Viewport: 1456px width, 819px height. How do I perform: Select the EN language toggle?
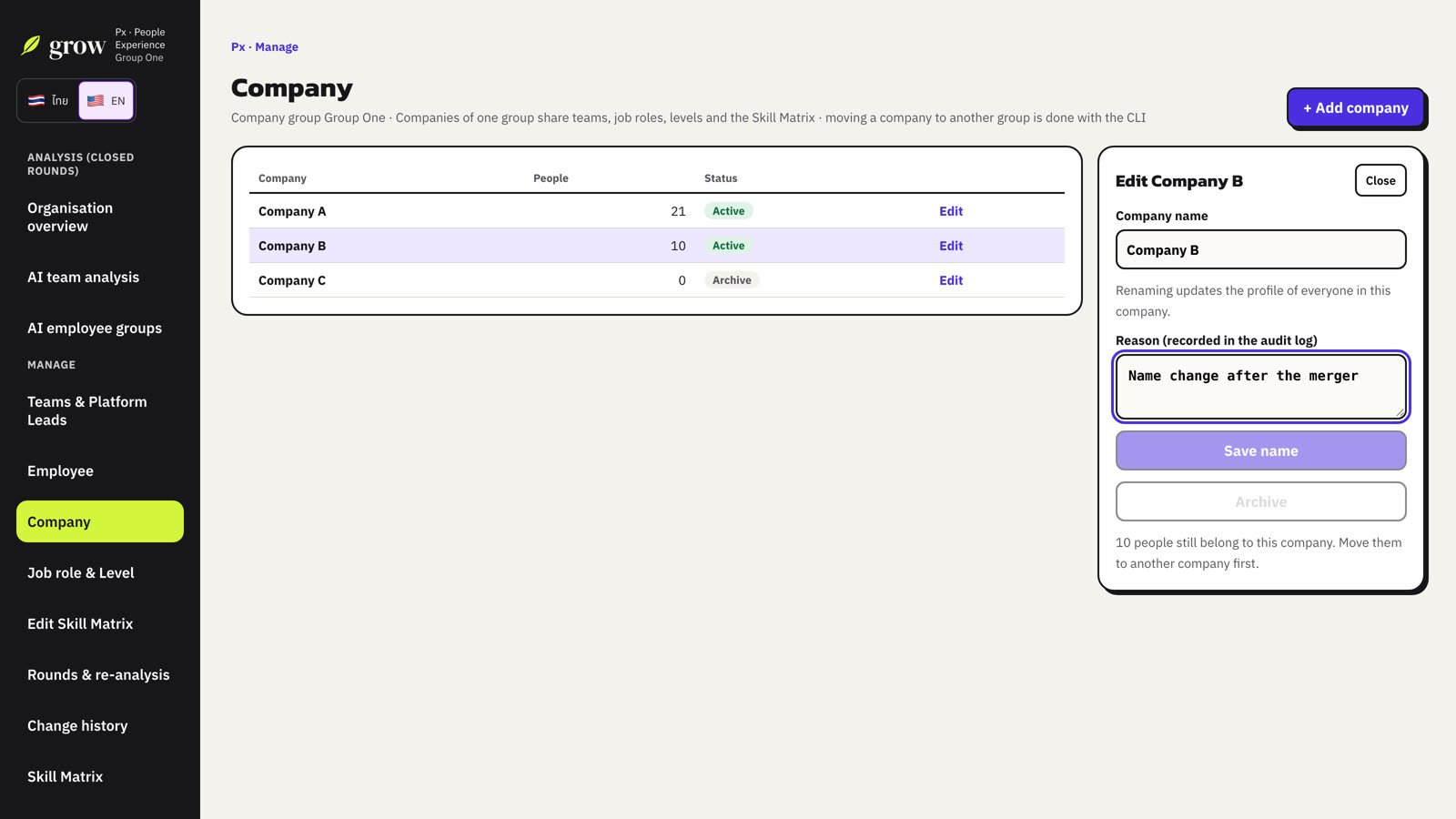(x=106, y=100)
